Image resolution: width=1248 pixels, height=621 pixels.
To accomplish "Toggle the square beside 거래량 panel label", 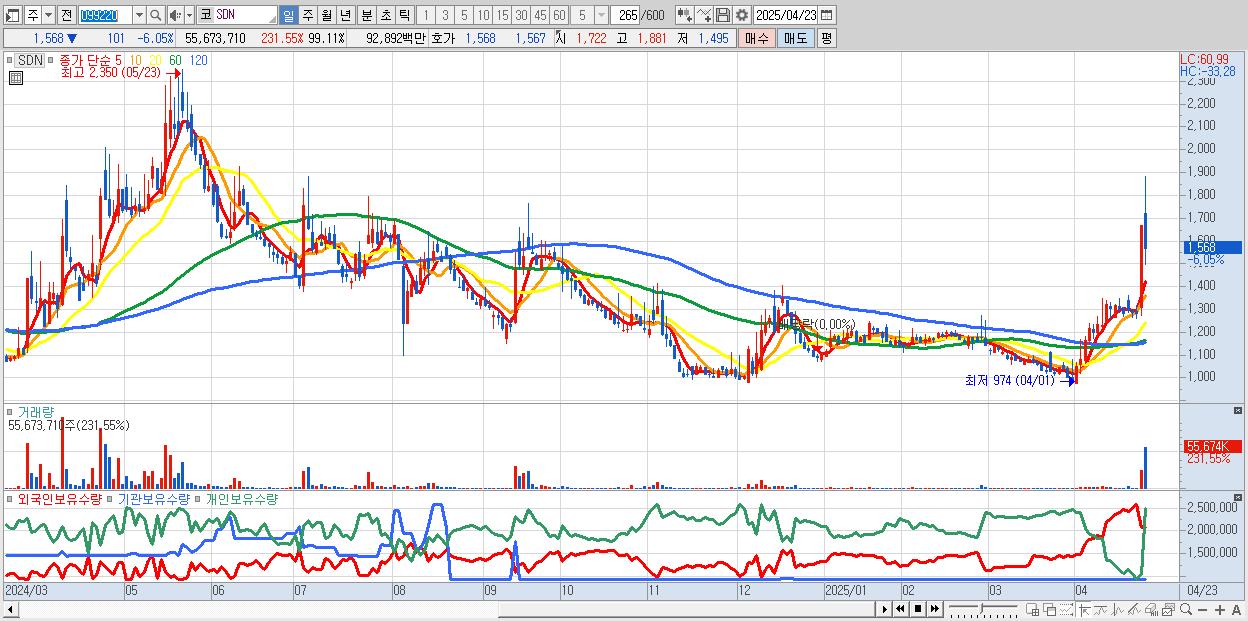I will click(12, 411).
